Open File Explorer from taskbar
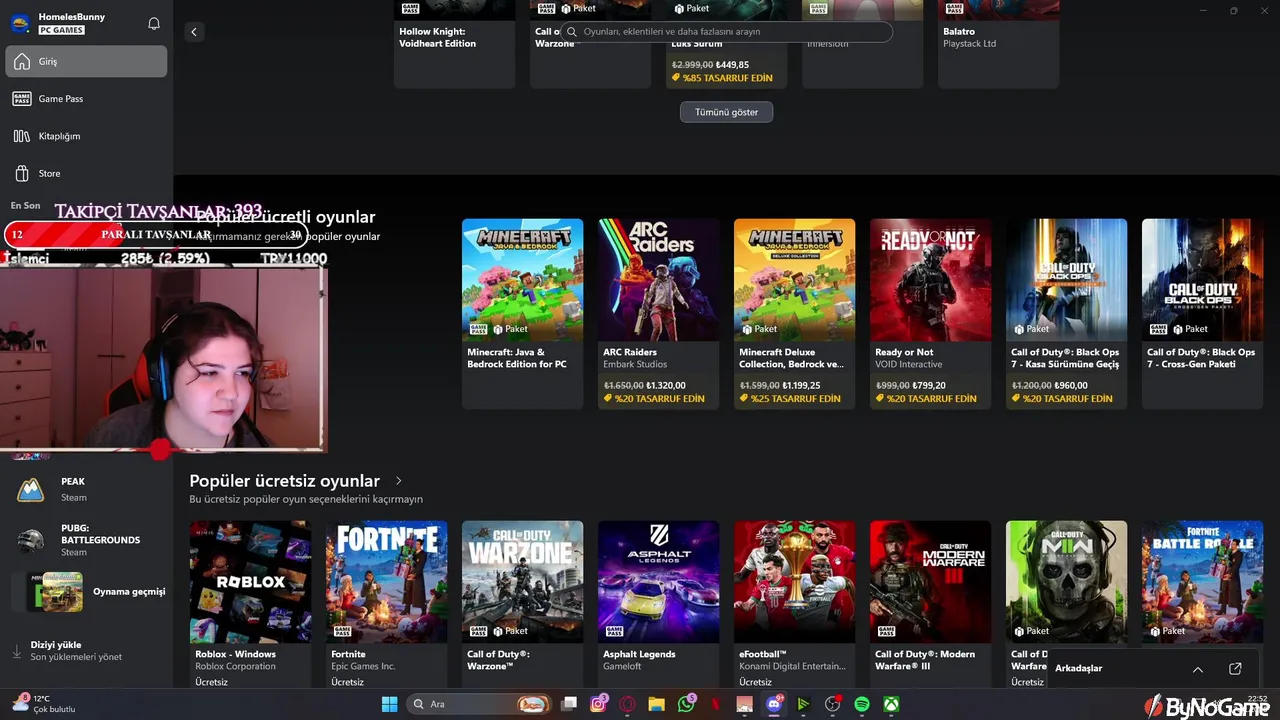 coord(656,704)
